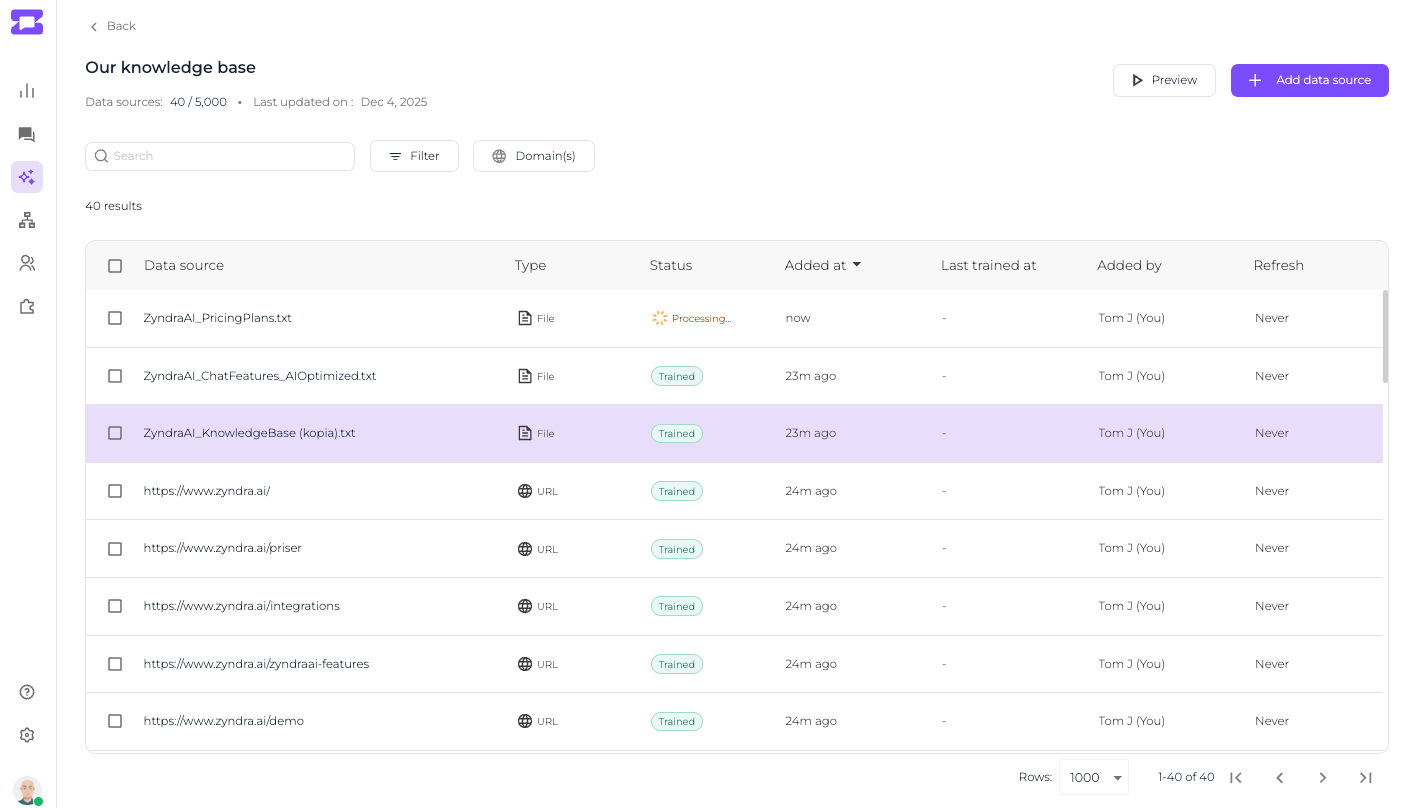Image resolution: width=1413 pixels, height=808 pixels.
Task: Open the conversations chat icon in sidebar
Action: tap(27, 134)
